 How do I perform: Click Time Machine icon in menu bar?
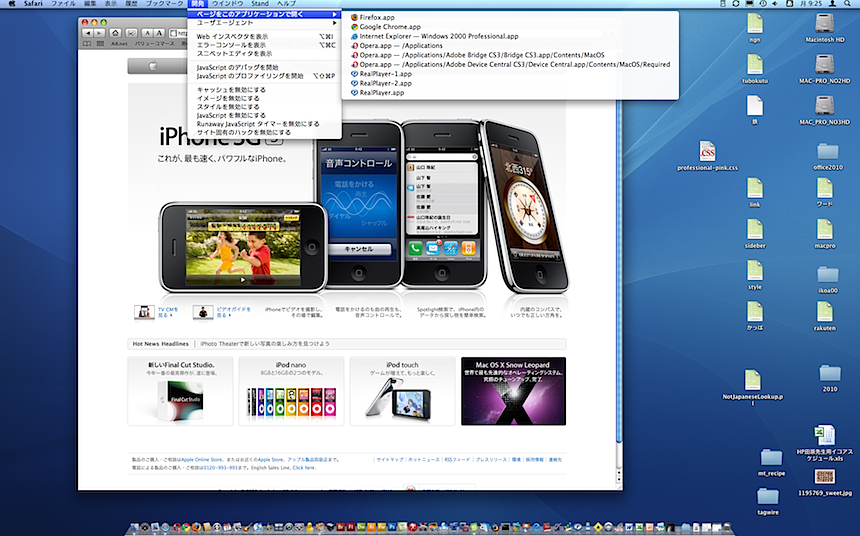[x=763, y=3]
